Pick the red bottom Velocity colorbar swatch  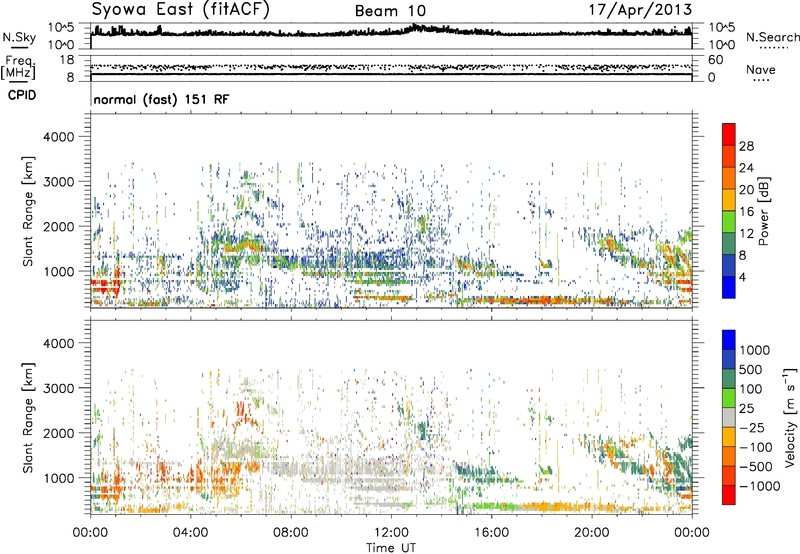(729, 495)
